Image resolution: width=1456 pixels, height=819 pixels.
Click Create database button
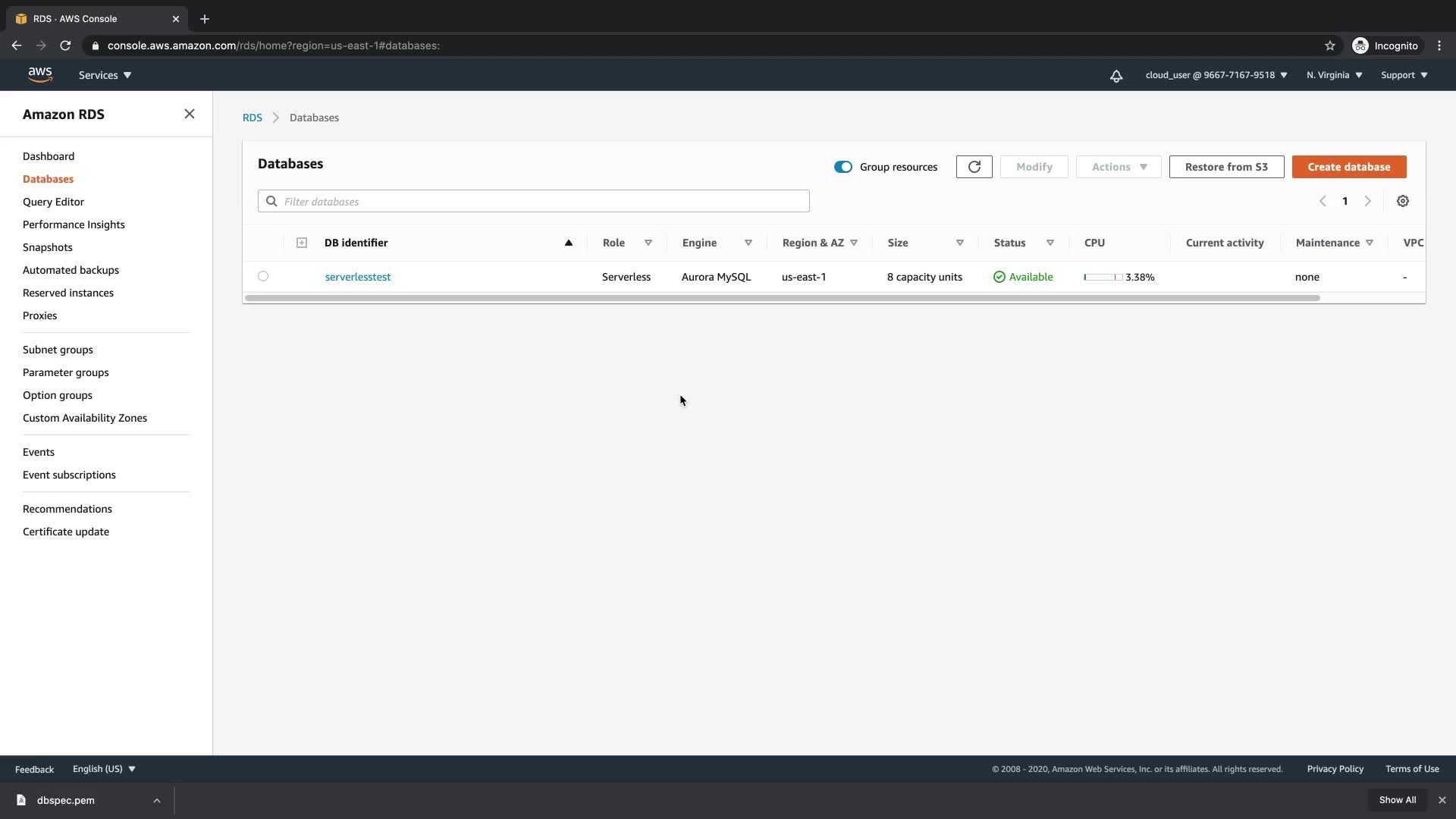pos(1348,167)
